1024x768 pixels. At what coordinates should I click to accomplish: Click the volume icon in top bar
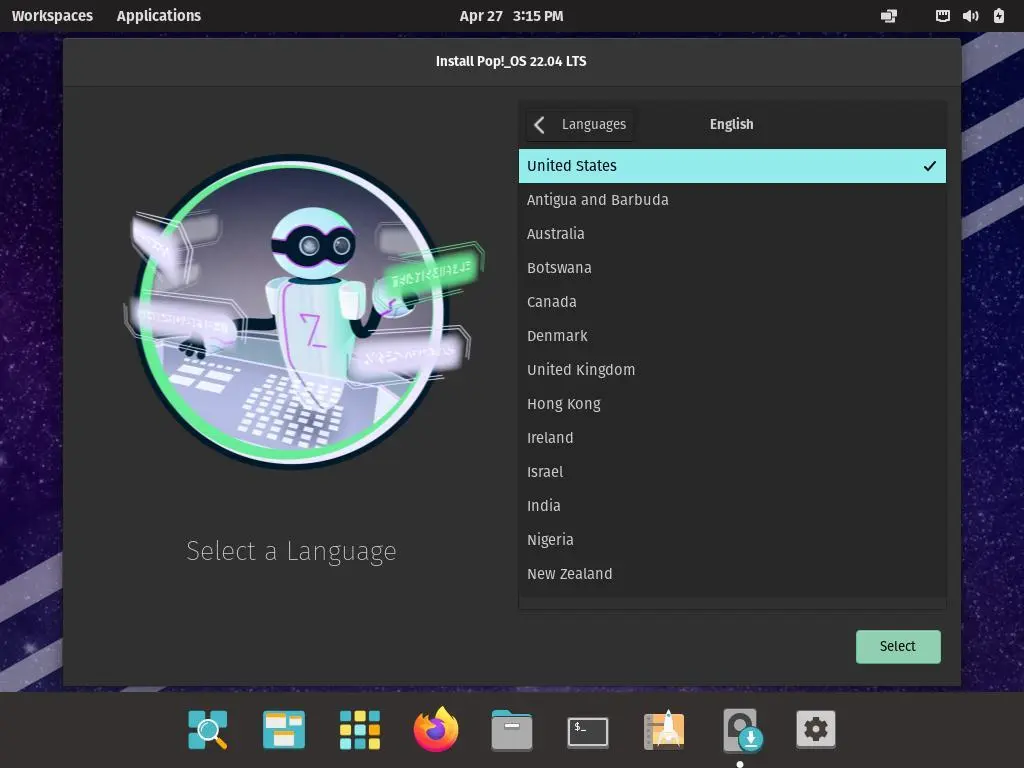click(x=970, y=16)
